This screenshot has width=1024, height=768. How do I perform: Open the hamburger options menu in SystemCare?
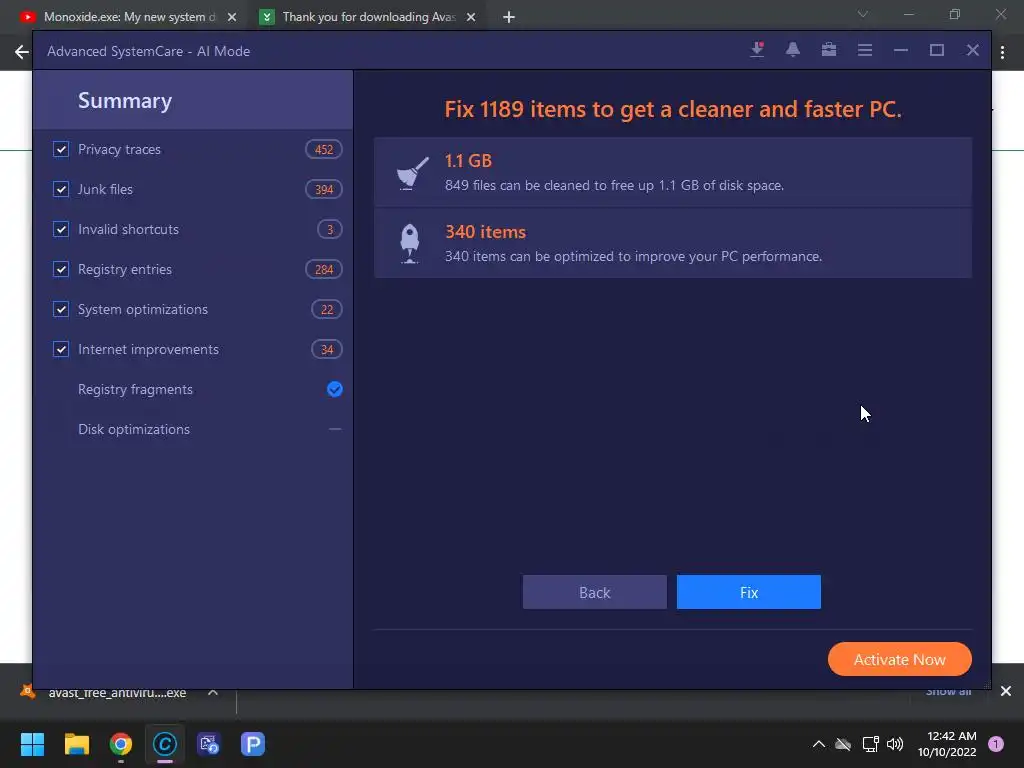click(x=865, y=50)
